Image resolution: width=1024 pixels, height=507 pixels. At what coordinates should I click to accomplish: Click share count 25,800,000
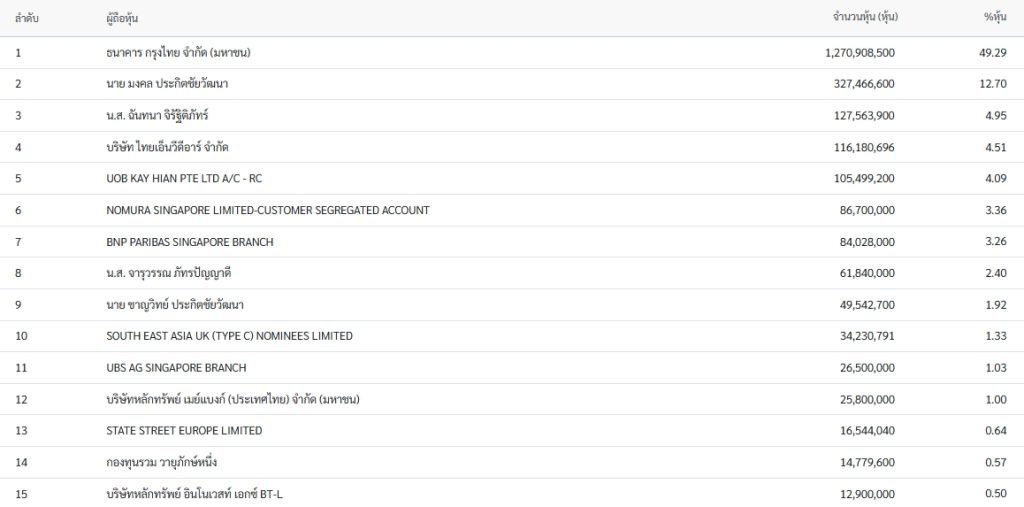[x=867, y=399]
